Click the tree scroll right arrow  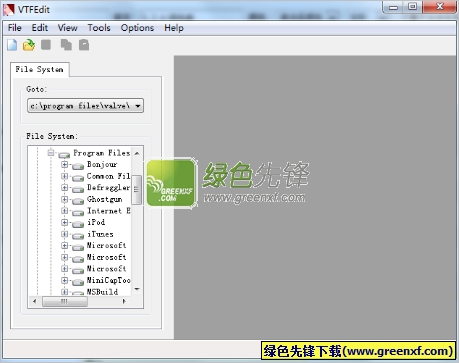point(124,301)
